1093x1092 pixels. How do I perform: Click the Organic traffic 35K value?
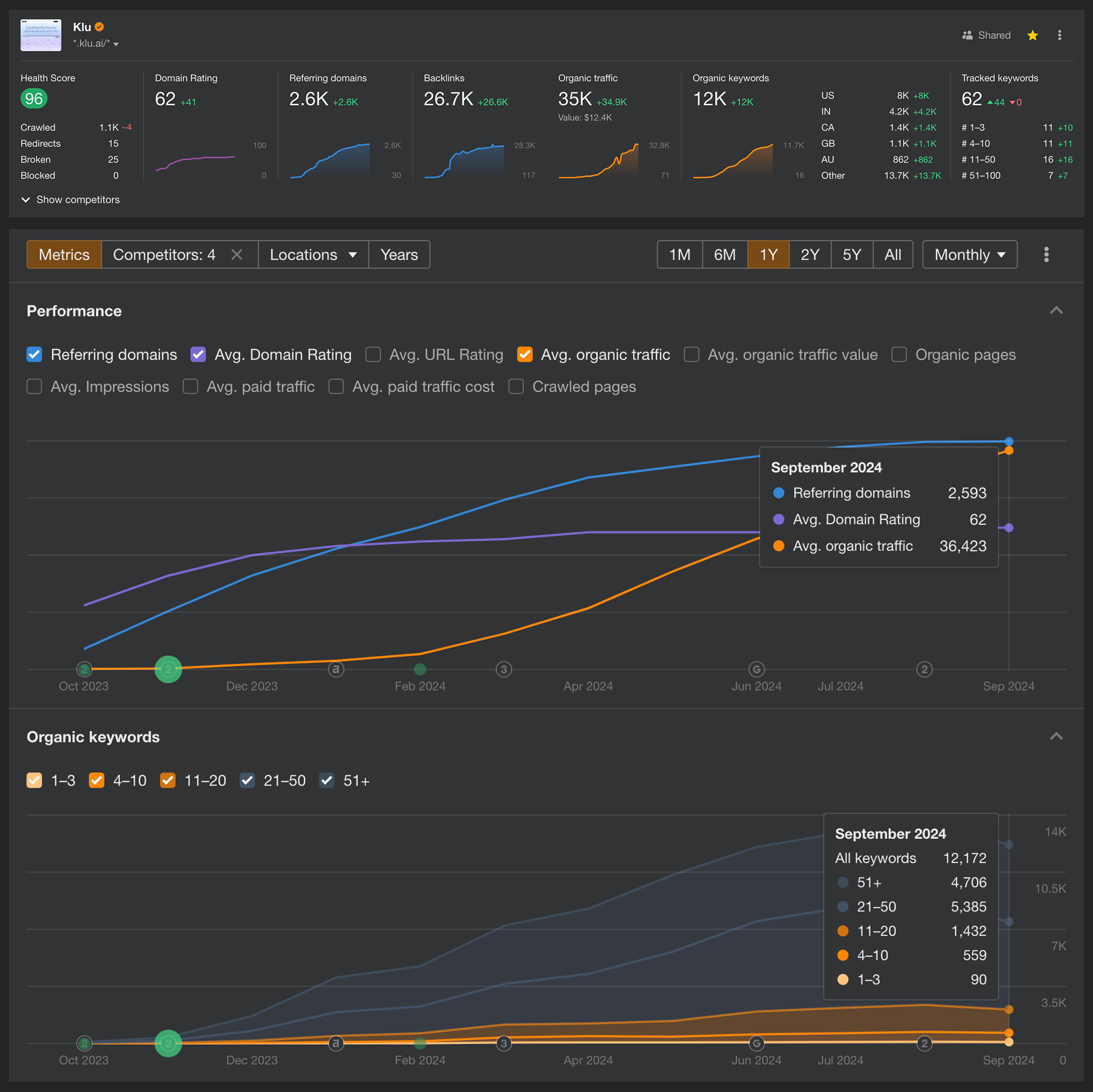pos(575,100)
